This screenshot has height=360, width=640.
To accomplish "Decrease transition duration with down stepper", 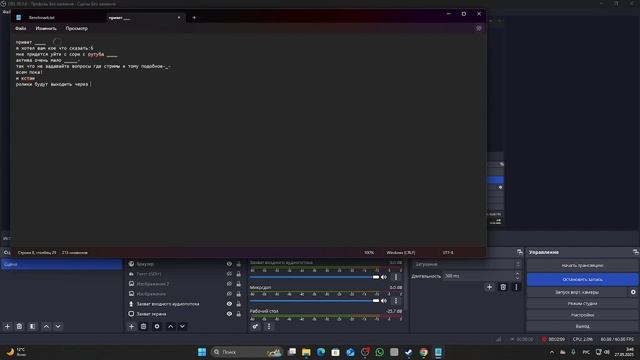I will [x=518, y=278].
